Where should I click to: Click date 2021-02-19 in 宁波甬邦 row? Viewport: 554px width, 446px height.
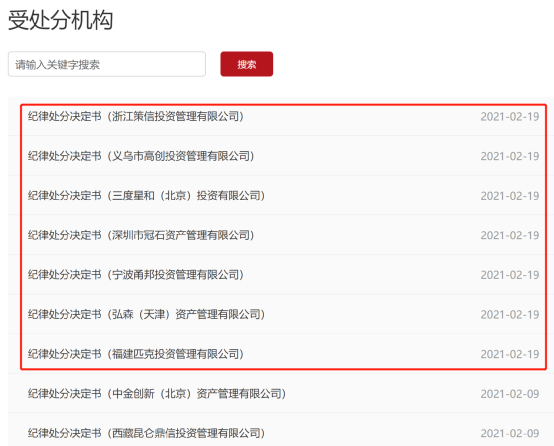click(x=510, y=275)
